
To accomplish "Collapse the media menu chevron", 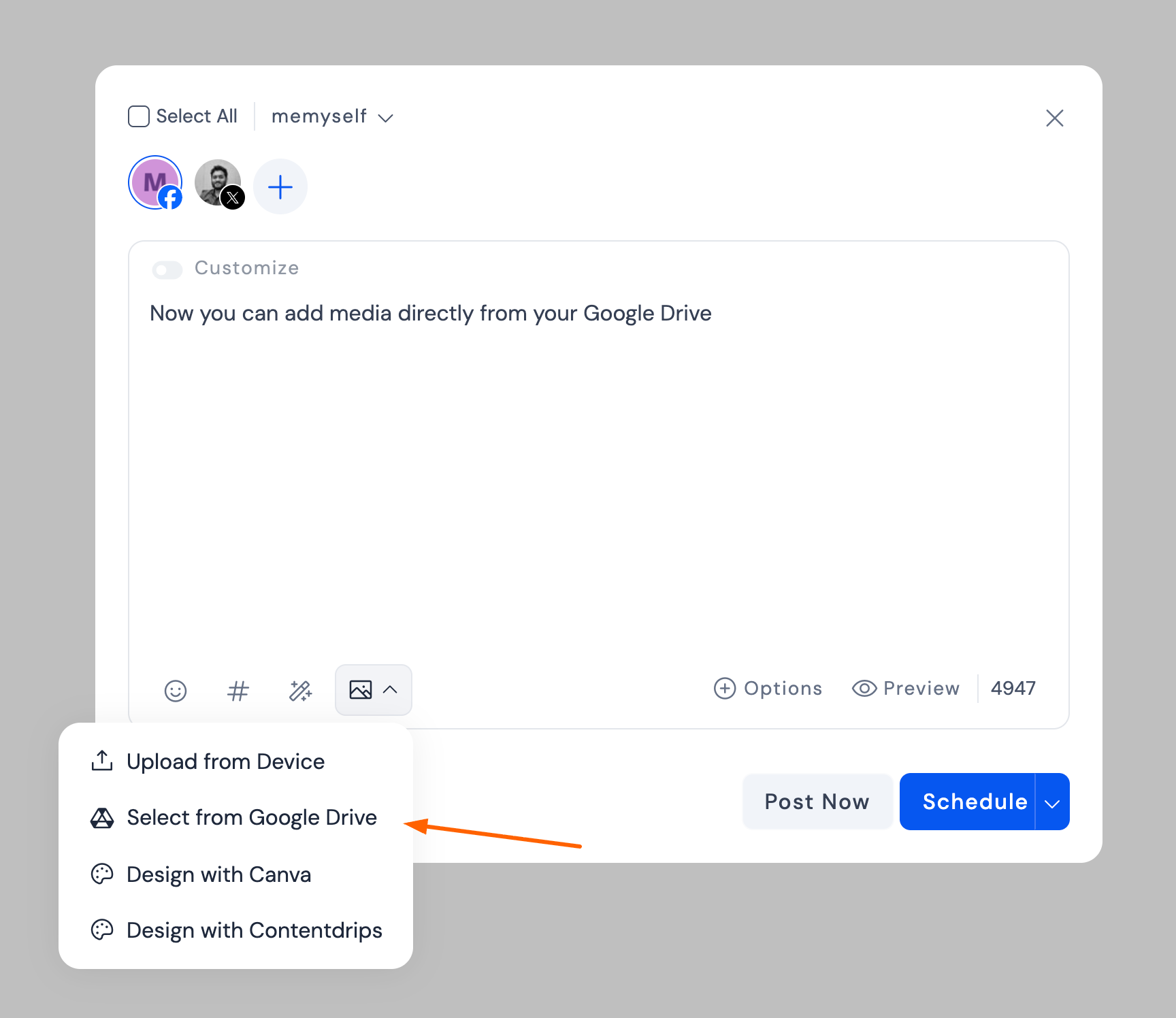I will pos(391,690).
